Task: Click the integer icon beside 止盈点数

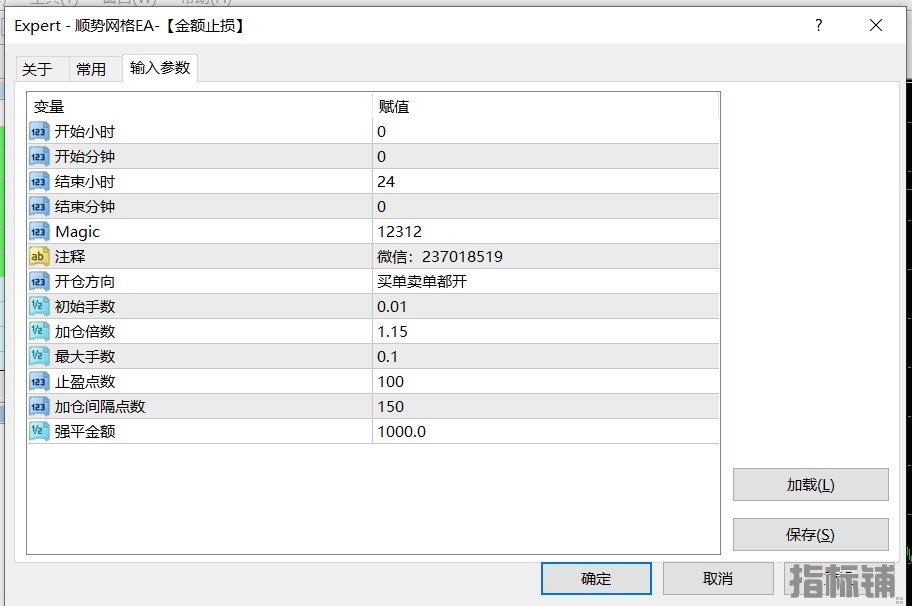Action: pos(39,382)
